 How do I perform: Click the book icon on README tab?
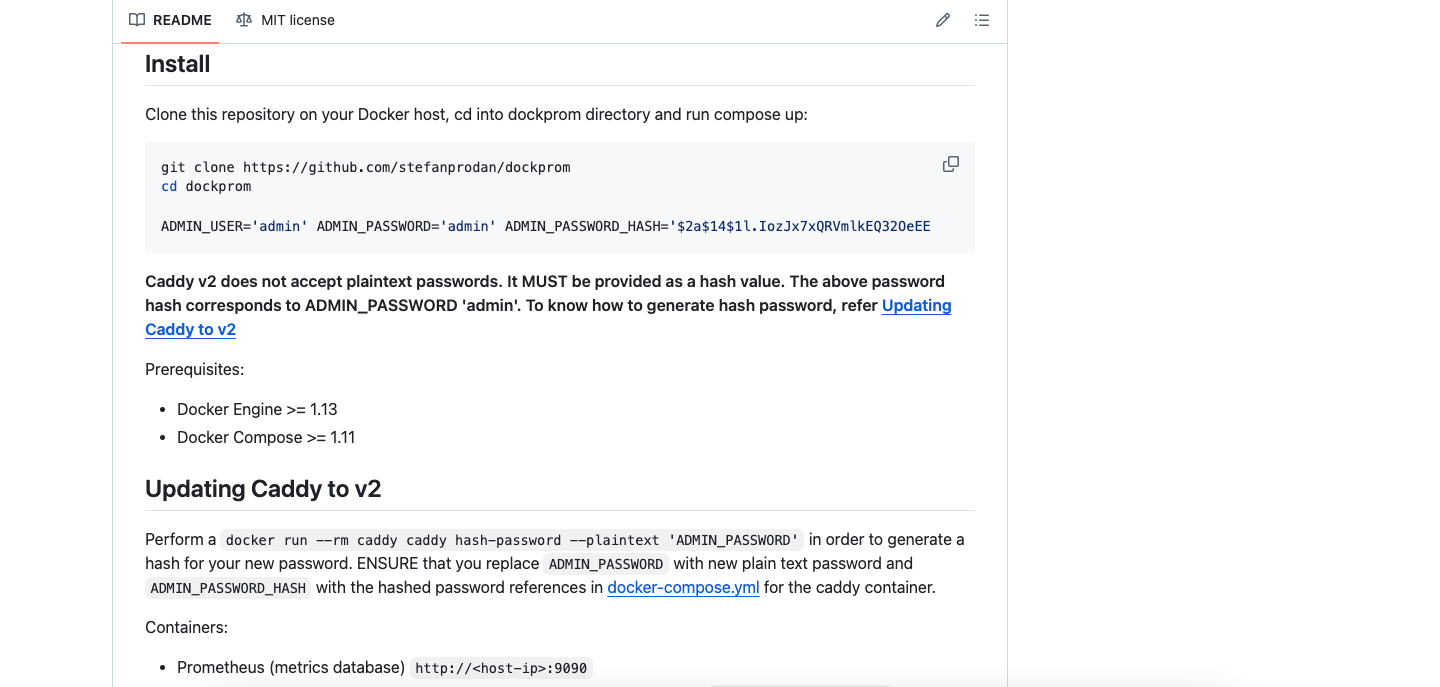coord(137,20)
